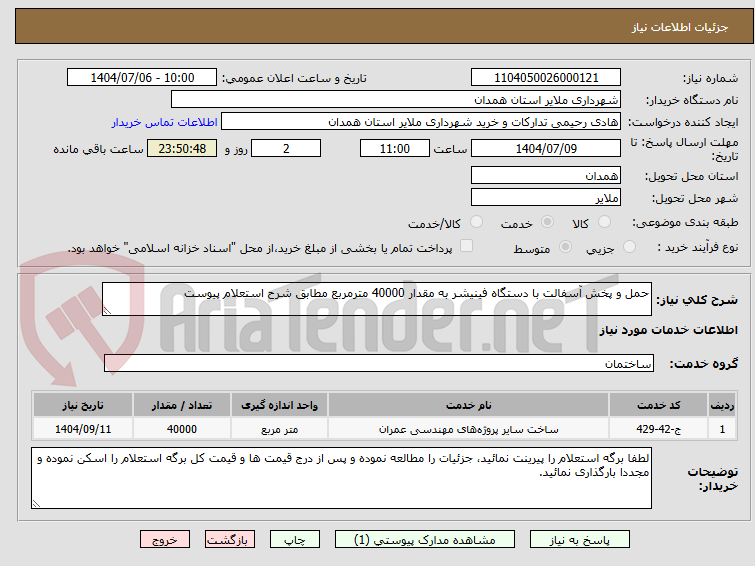Click the تاریخ نیاز column header
755x566 pixels.
tap(83, 405)
